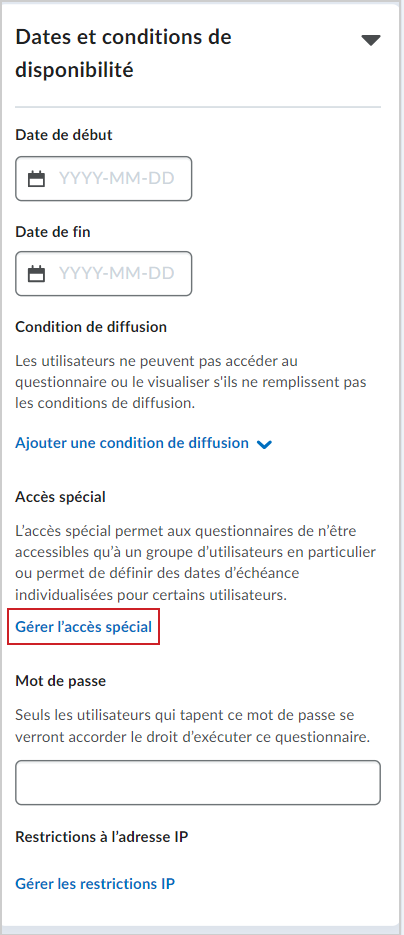Focus the Date de début YYYY-MM-DD field
The width and height of the screenshot is (404, 935).
click(x=104, y=178)
